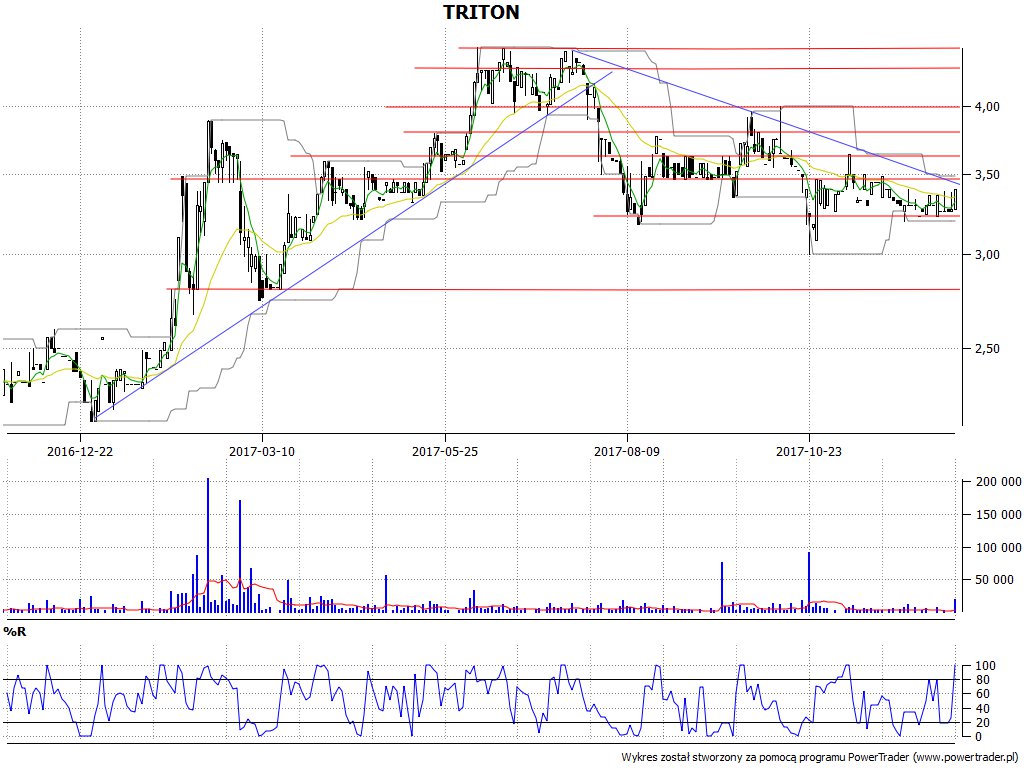Click the 150 000 volume axis label
Image resolution: width=1024 pixels, height=768 pixels.
pos(999,515)
